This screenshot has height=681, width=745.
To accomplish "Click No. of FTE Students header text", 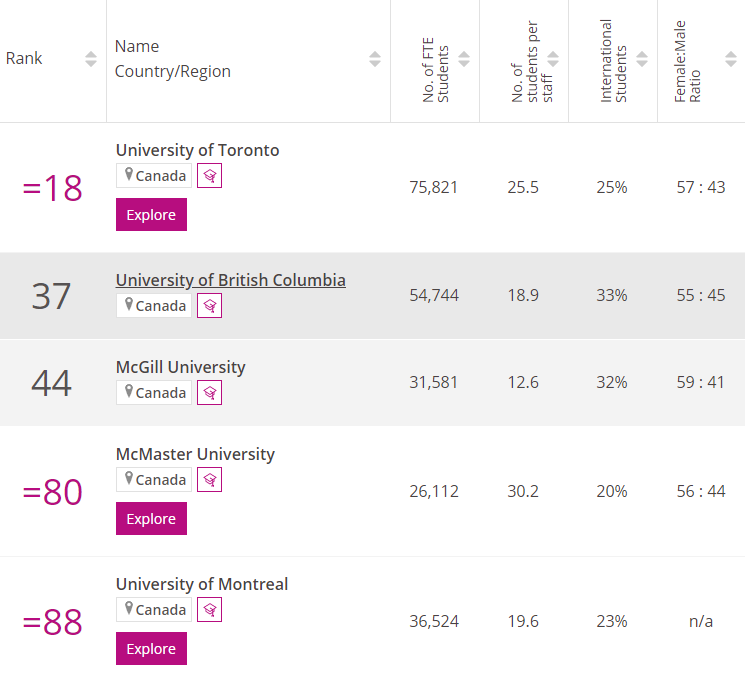I will point(435,70).
